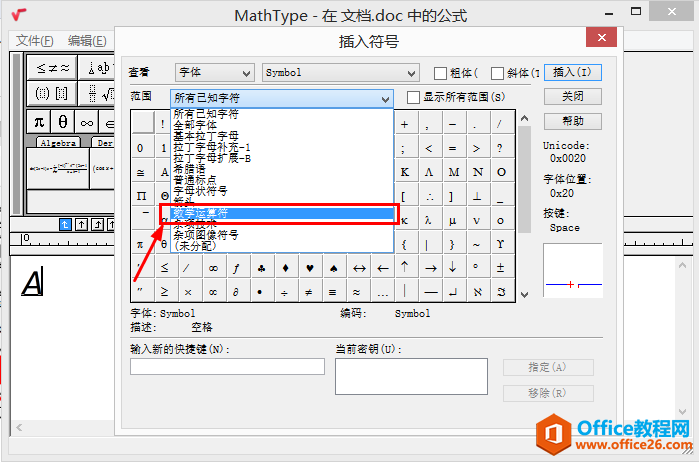This screenshot has height=462, width=699.
Task: Select the multiplication × symbol
Action: pyautogui.click(x=188, y=293)
